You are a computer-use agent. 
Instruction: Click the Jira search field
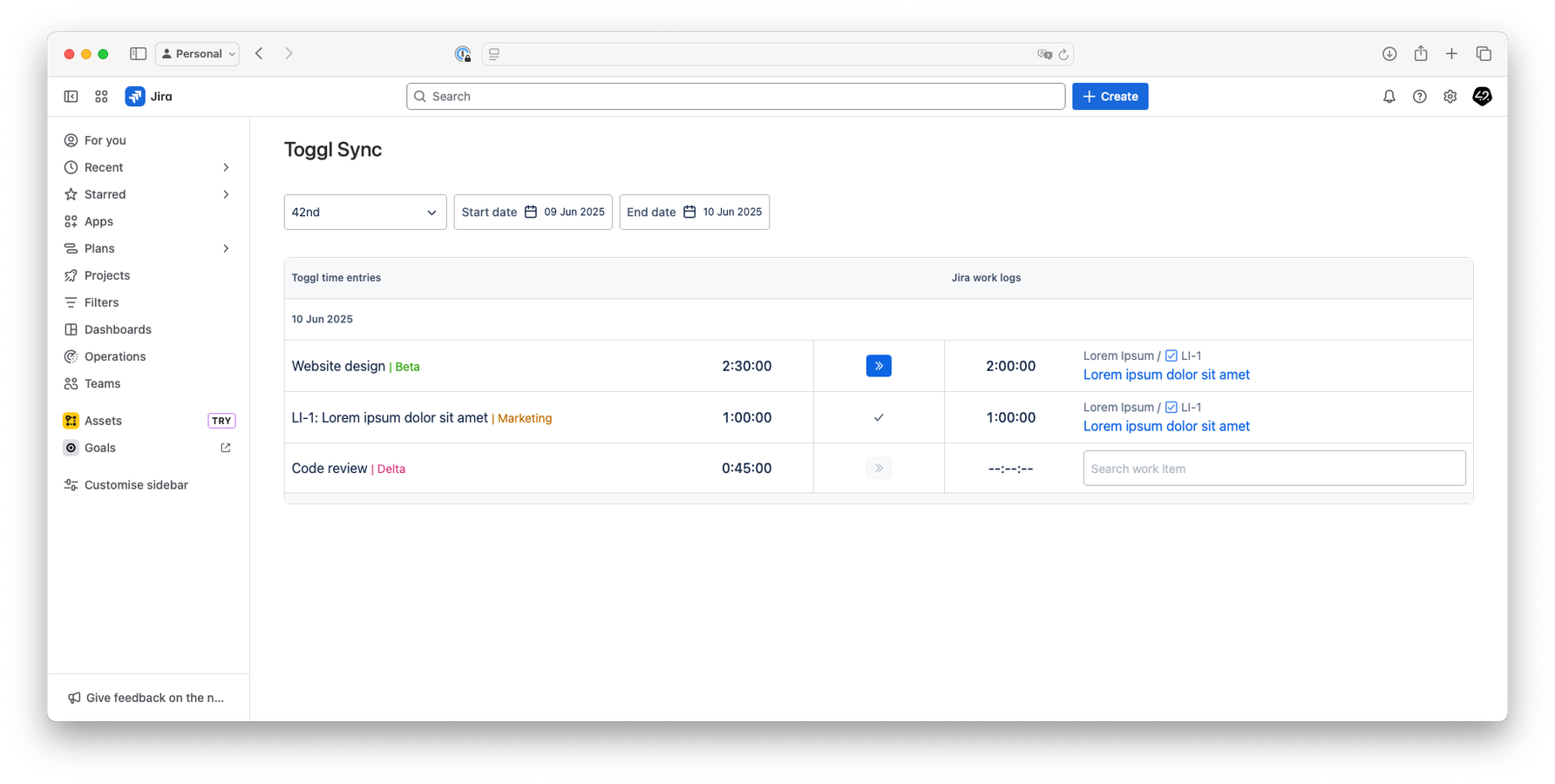[x=736, y=97]
